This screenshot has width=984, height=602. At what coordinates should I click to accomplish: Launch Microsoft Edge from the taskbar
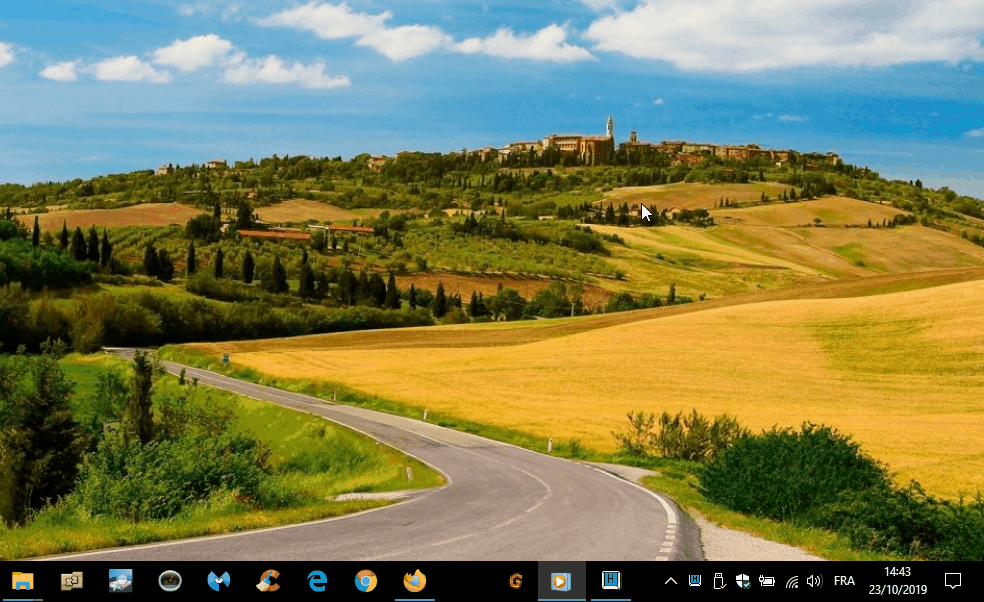(317, 581)
